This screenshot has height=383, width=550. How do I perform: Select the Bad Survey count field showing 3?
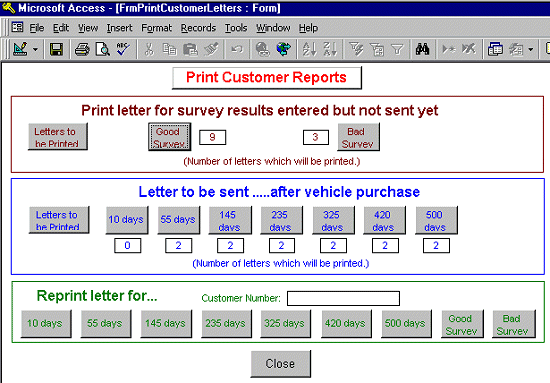tap(316, 137)
